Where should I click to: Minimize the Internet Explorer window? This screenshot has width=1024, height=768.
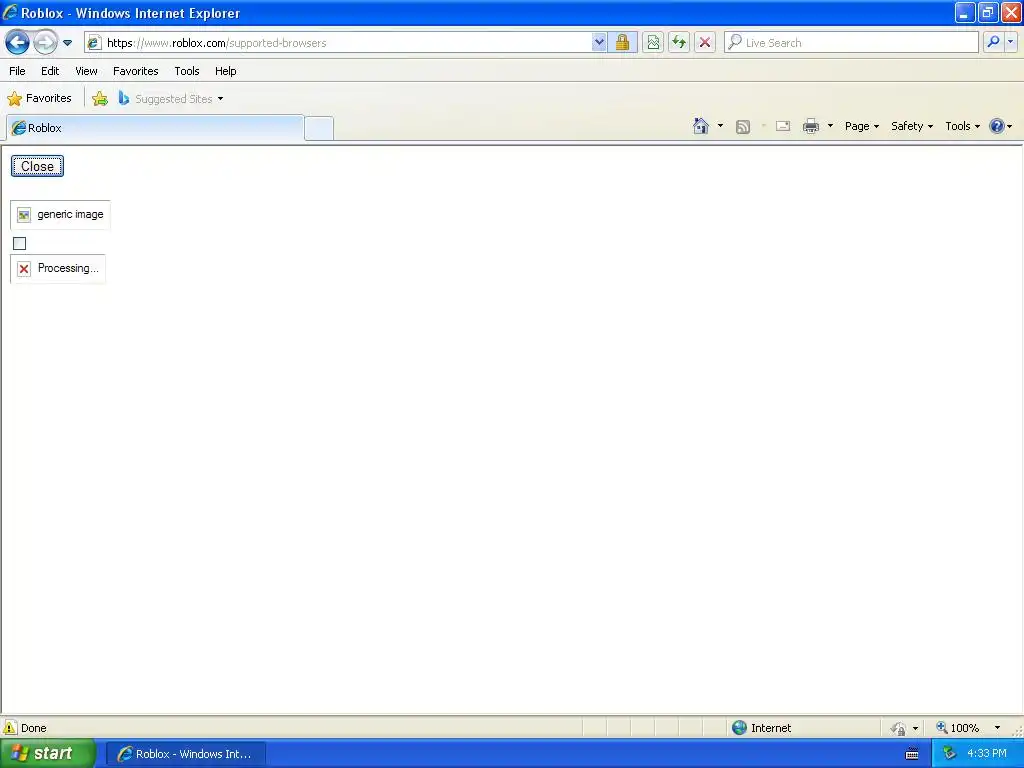click(965, 12)
